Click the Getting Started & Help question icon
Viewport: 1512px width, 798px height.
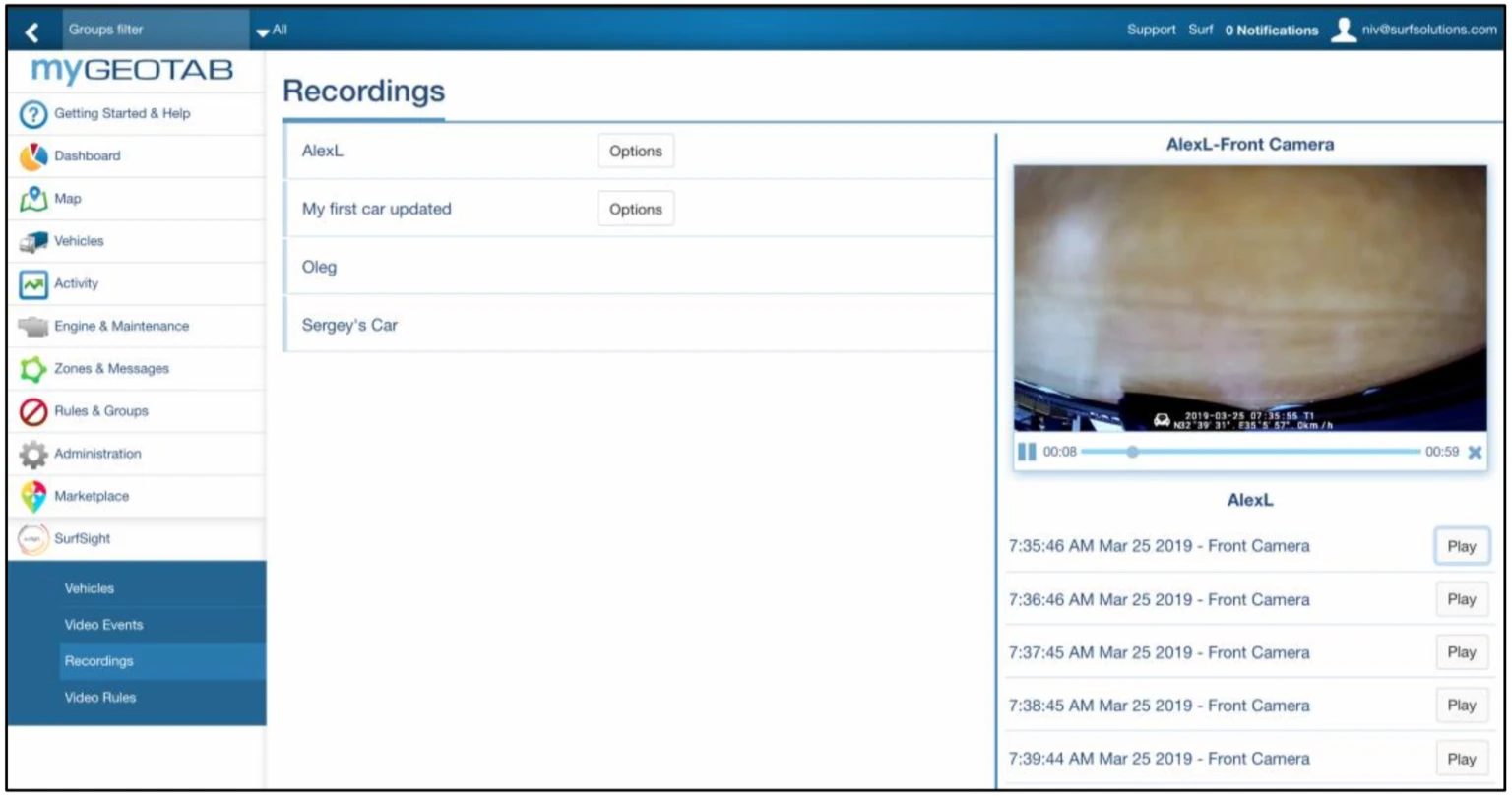33,114
